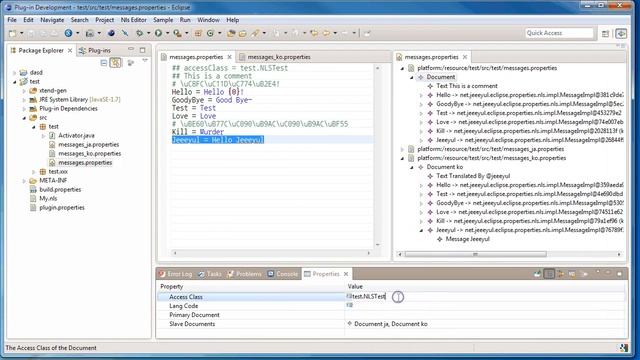Image resolution: width=640 pixels, height=360 pixels.
Task: Select the Slave Documents property row
Action: pyautogui.click(x=391, y=324)
